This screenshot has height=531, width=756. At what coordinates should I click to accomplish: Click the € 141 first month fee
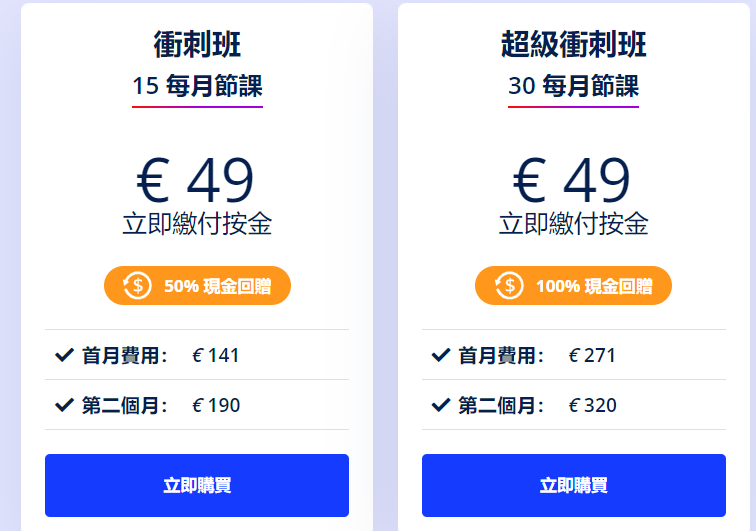pyautogui.click(x=216, y=356)
